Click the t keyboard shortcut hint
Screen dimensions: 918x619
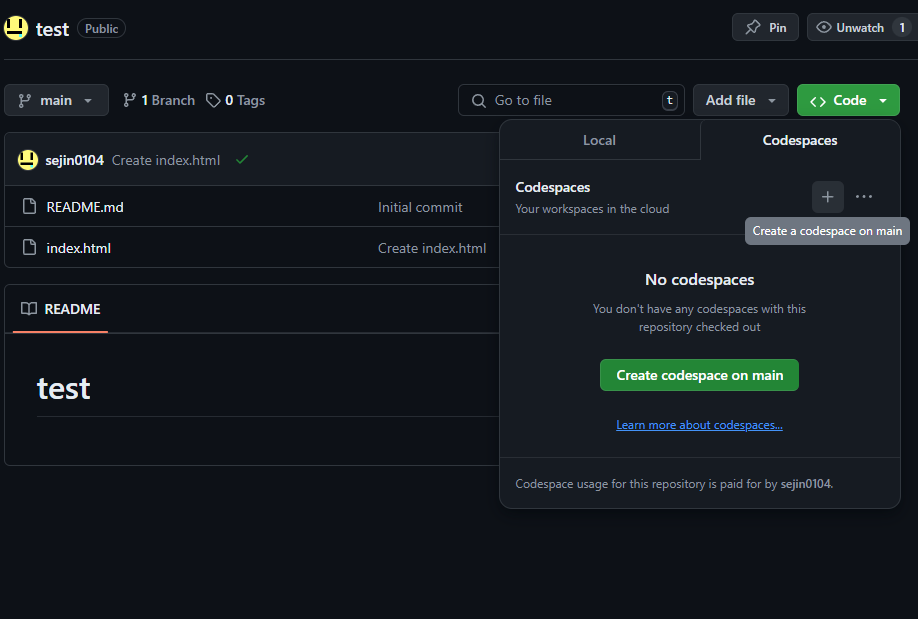[670, 101]
